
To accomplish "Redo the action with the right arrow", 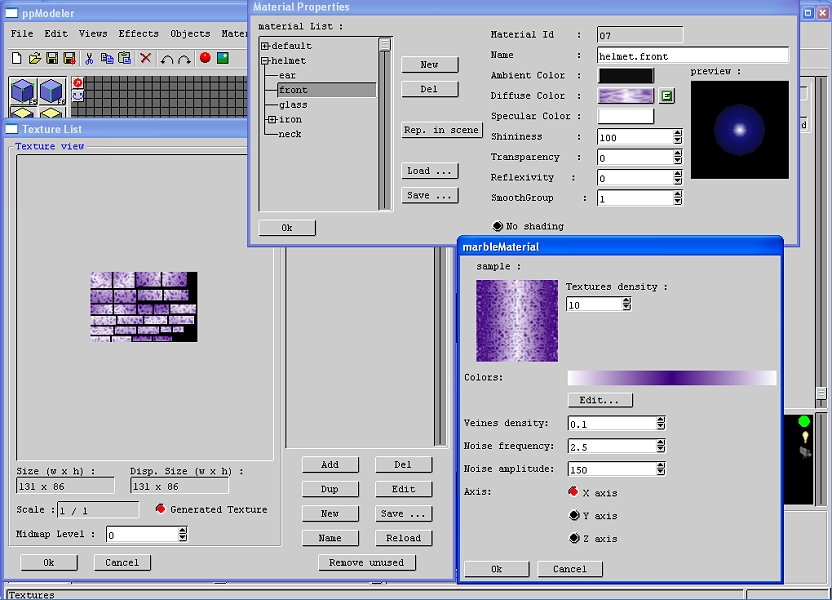I will pos(184,59).
